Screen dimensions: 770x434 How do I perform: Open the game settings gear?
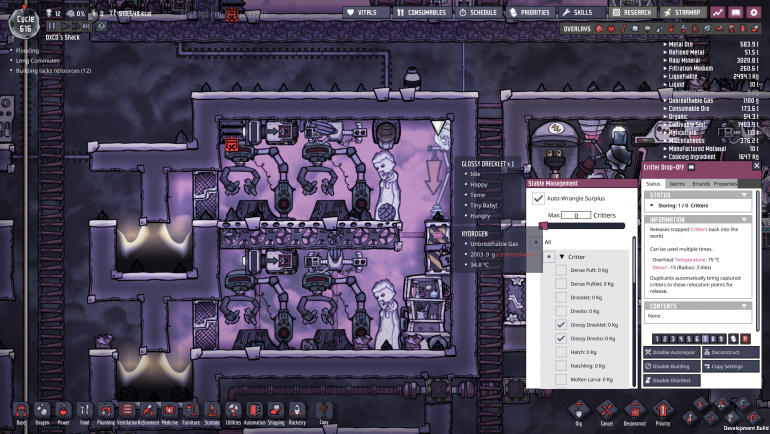point(753,12)
